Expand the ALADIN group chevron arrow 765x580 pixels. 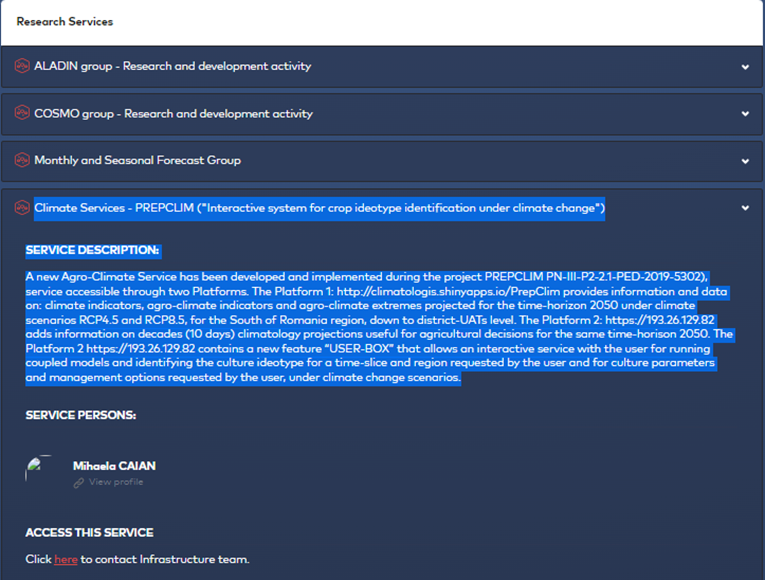(745, 67)
